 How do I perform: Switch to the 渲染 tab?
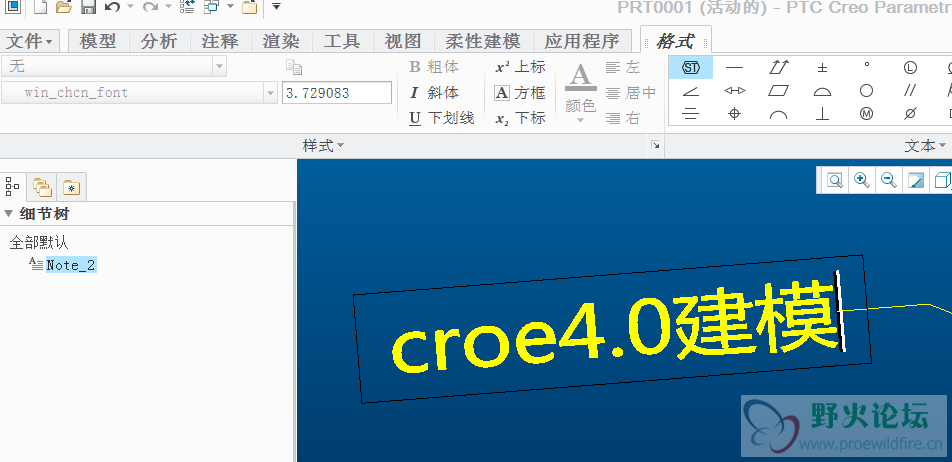(x=281, y=41)
